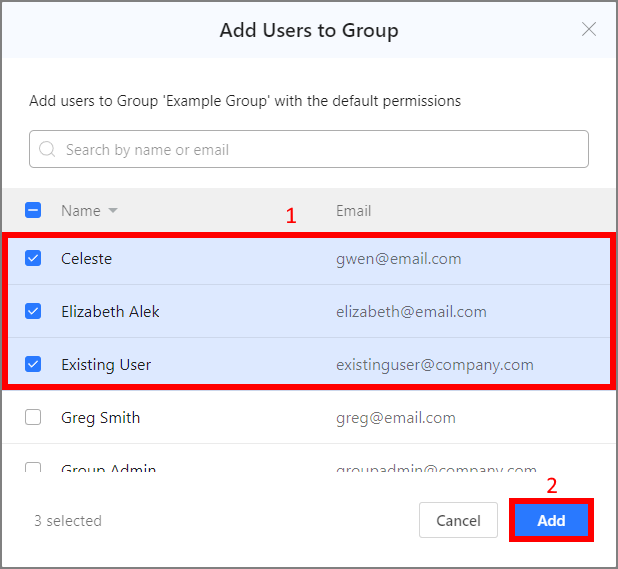Viewport: 618px width, 569px height.
Task: Click the Email column header
Action: tap(353, 211)
